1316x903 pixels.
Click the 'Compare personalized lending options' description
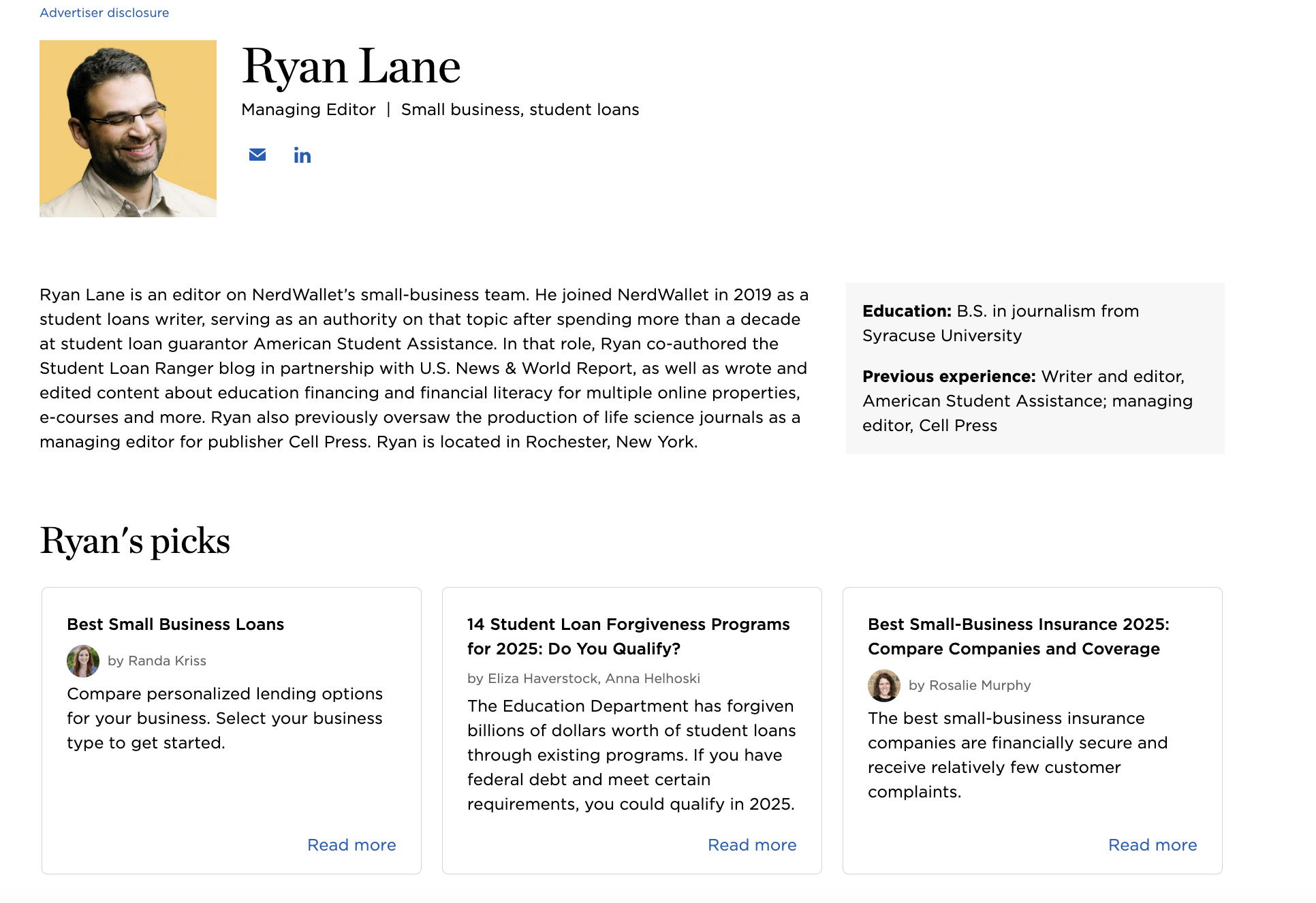pos(225,718)
